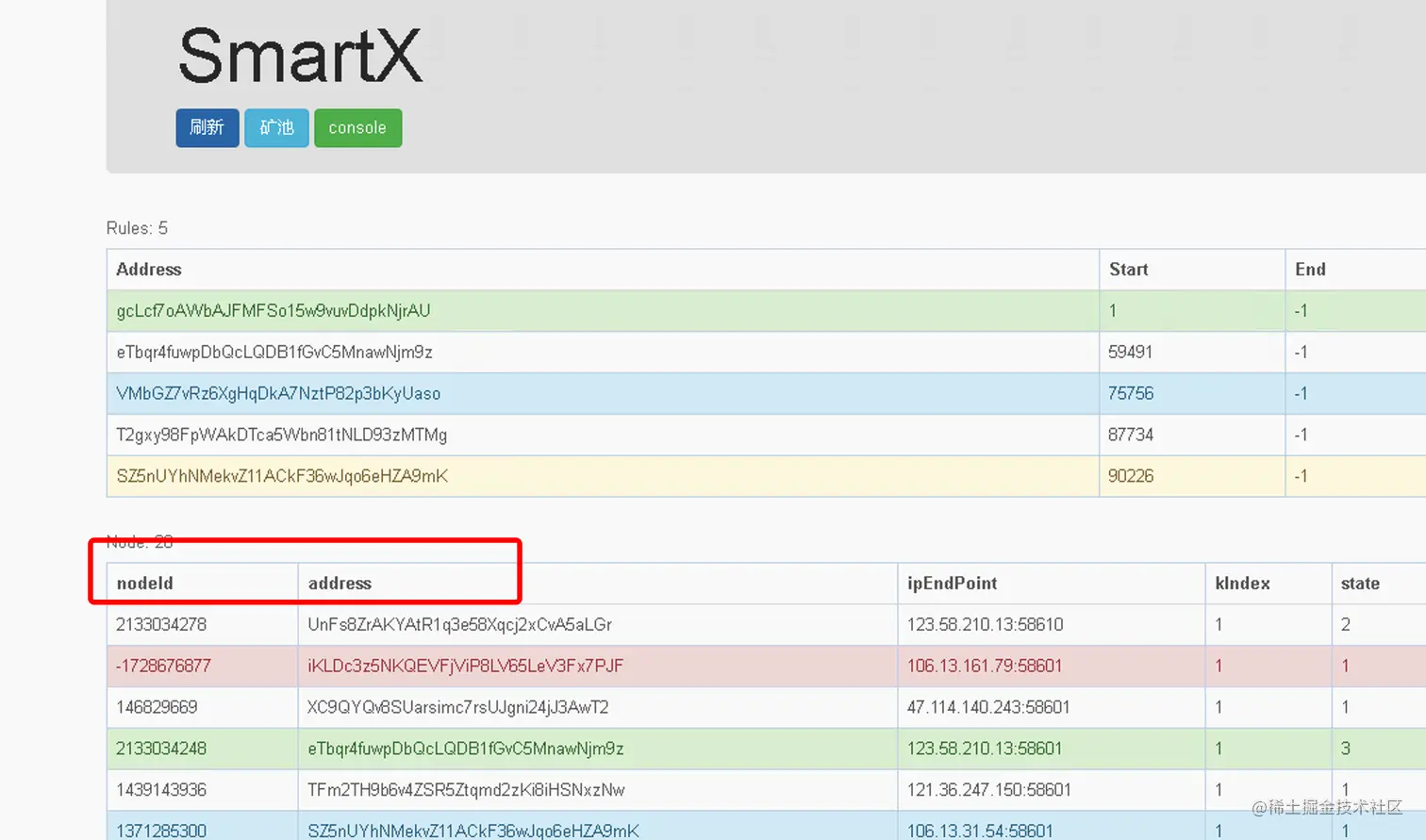Screen dimensions: 1426x840
Task: Select rule address starting with gcLcf7oAWbAJ
Action: [274, 311]
